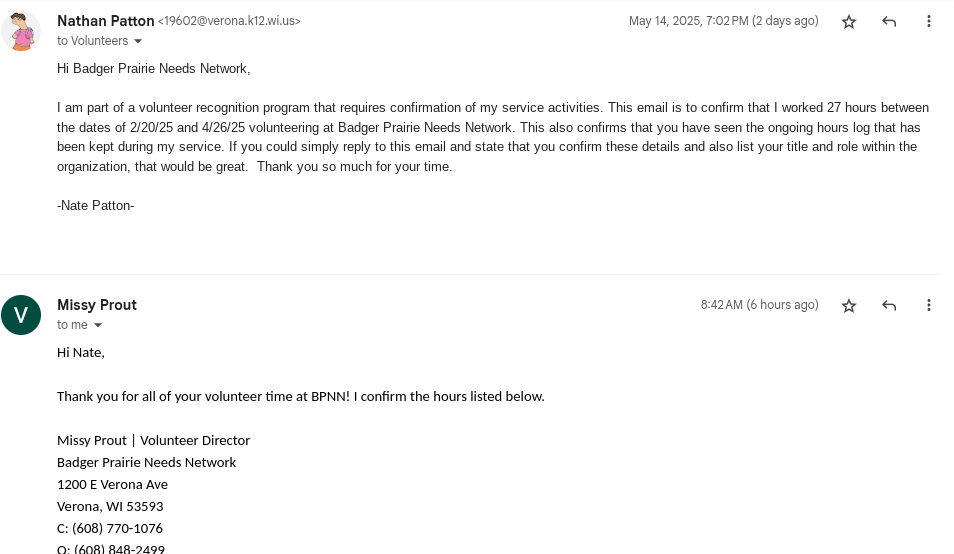The width and height of the screenshot is (954, 554).
Task: Expand the "to me" recipient details
Action: pyautogui.click(x=98, y=326)
